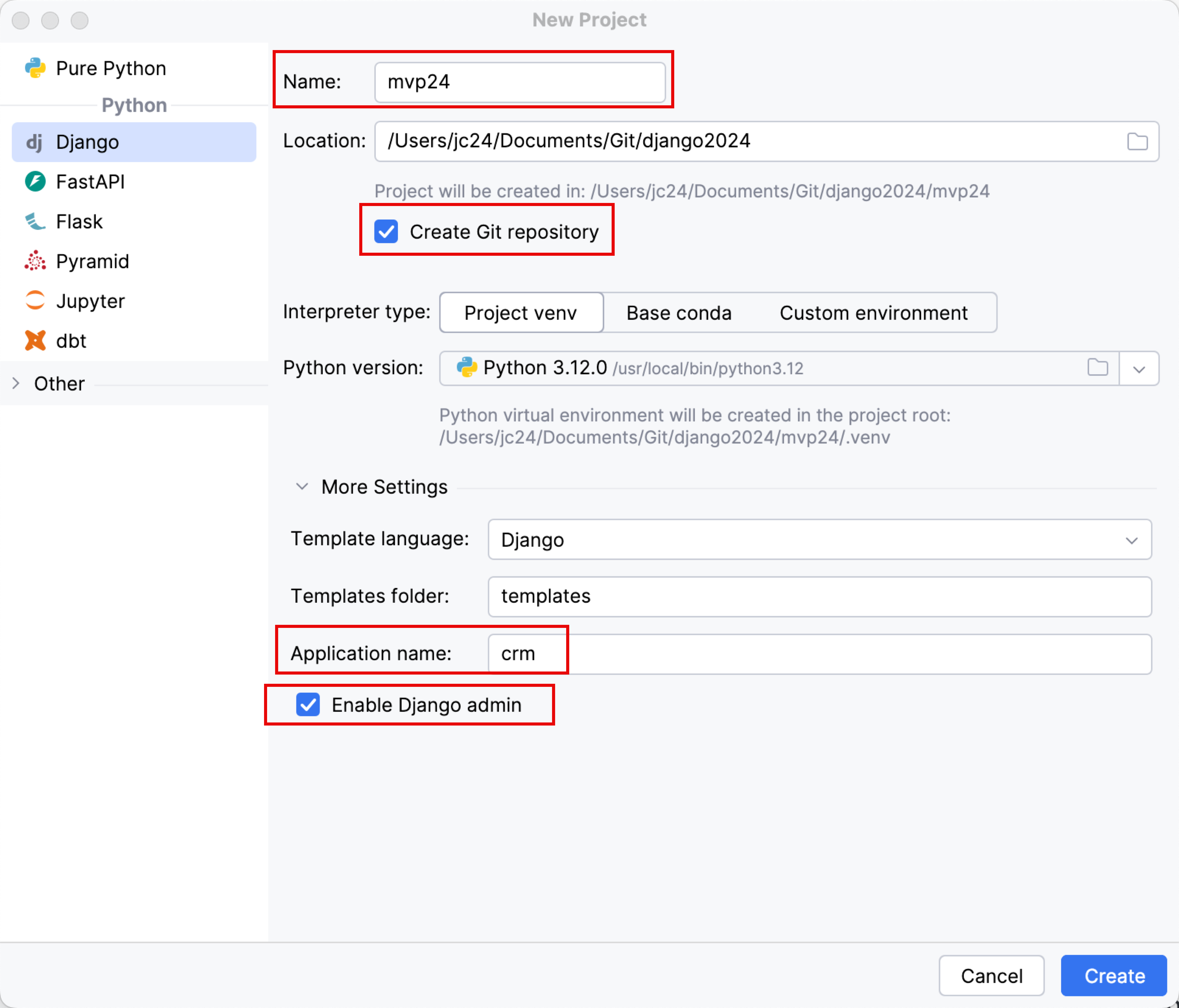Image resolution: width=1179 pixels, height=1008 pixels.
Task: Browse for location with folder icon
Action: tap(1137, 141)
